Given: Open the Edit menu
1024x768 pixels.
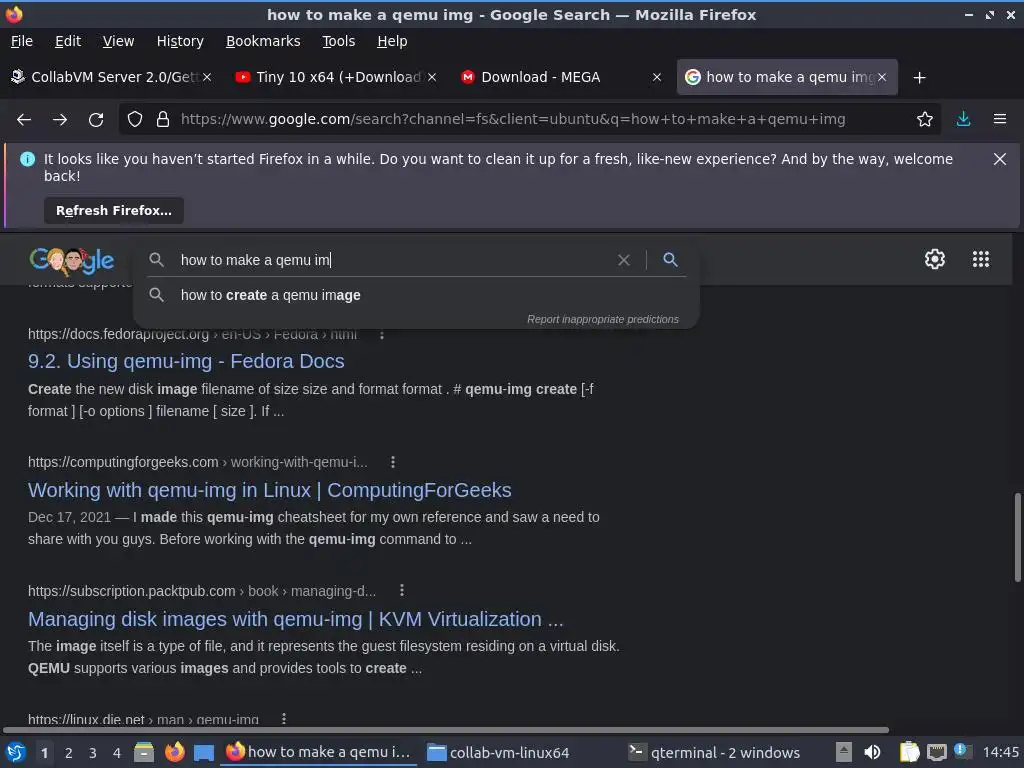Looking at the screenshot, I should [x=68, y=41].
